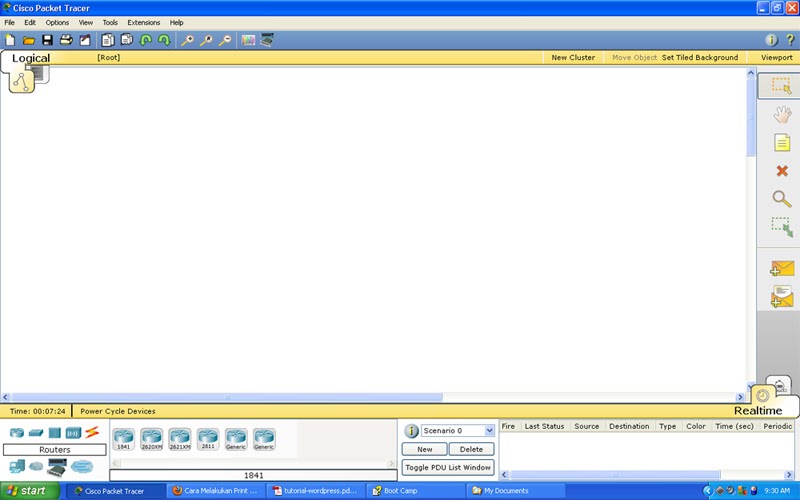Paste using the Paste toolbar icon
800x500 pixels.
coord(127,40)
